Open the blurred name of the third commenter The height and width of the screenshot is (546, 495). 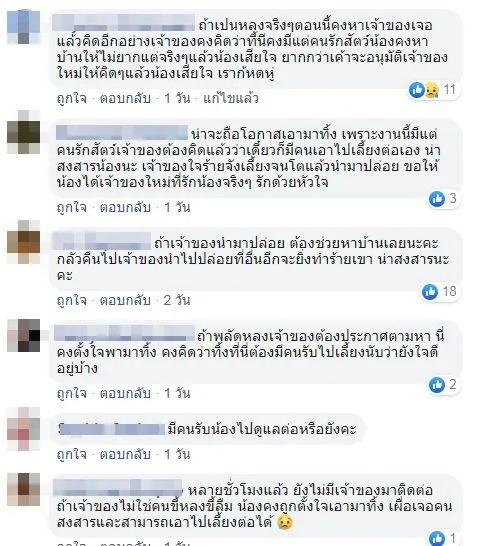102,241
